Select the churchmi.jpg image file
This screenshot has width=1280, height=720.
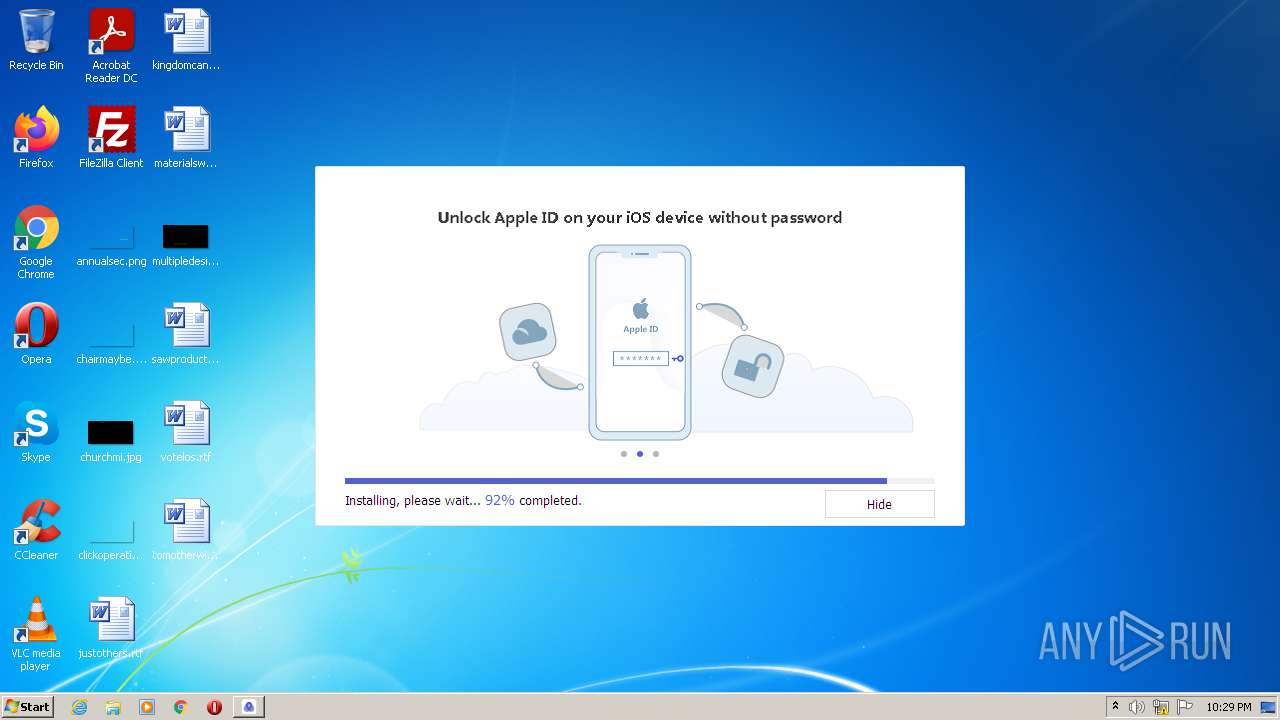pyautogui.click(x=111, y=439)
